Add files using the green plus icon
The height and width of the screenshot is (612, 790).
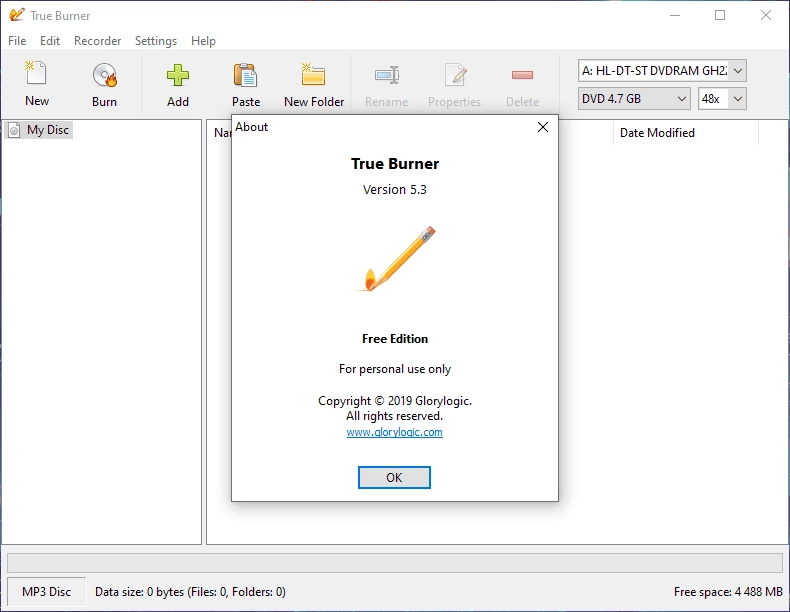pos(178,75)
